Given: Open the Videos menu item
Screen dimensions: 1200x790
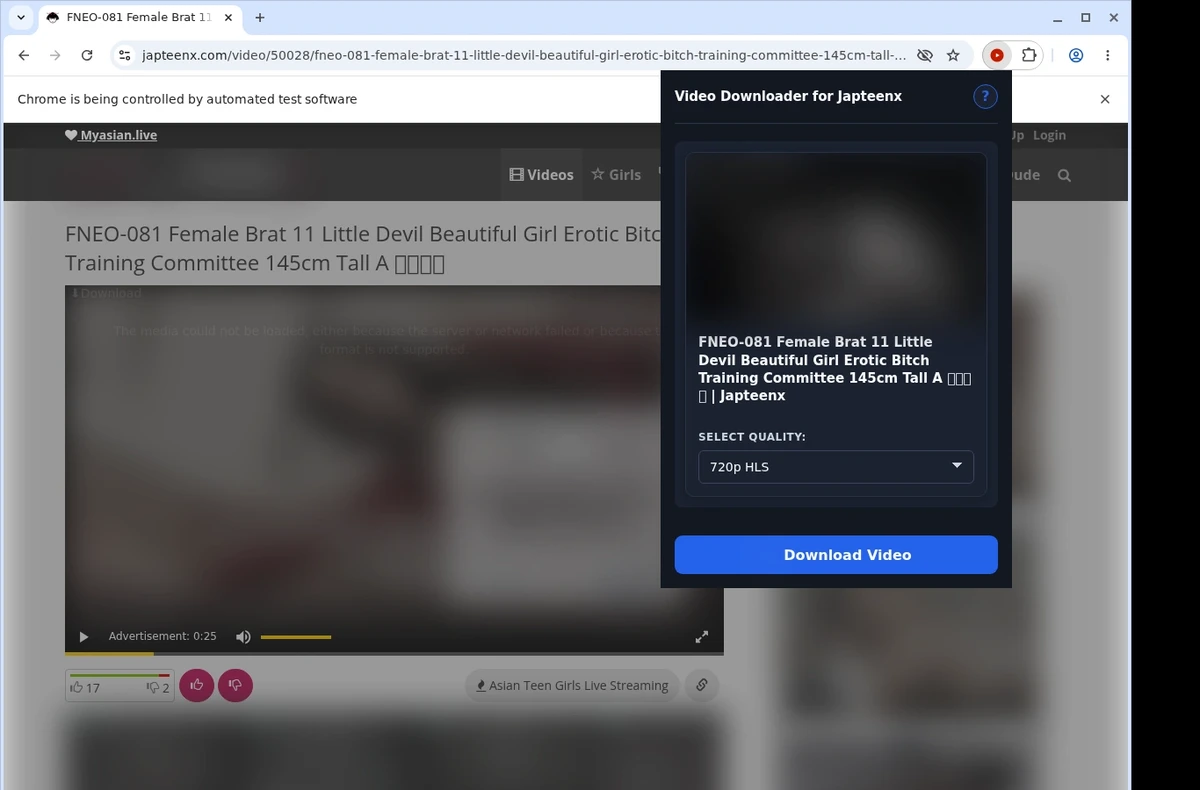Looking at the screenshot, I should [x=541, y=174].
